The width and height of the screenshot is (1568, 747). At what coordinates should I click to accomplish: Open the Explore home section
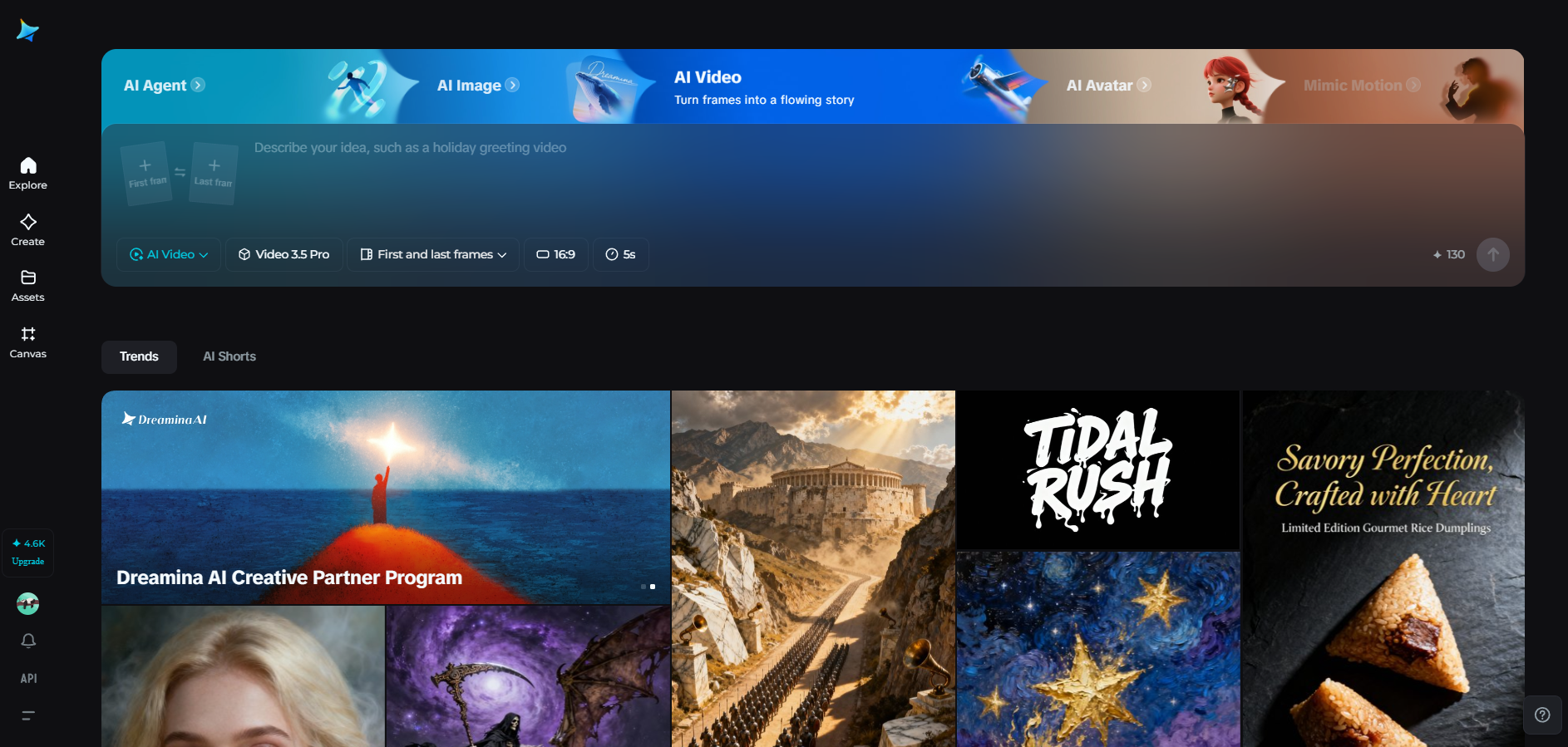pyautogui.click(x=28, y=174)
